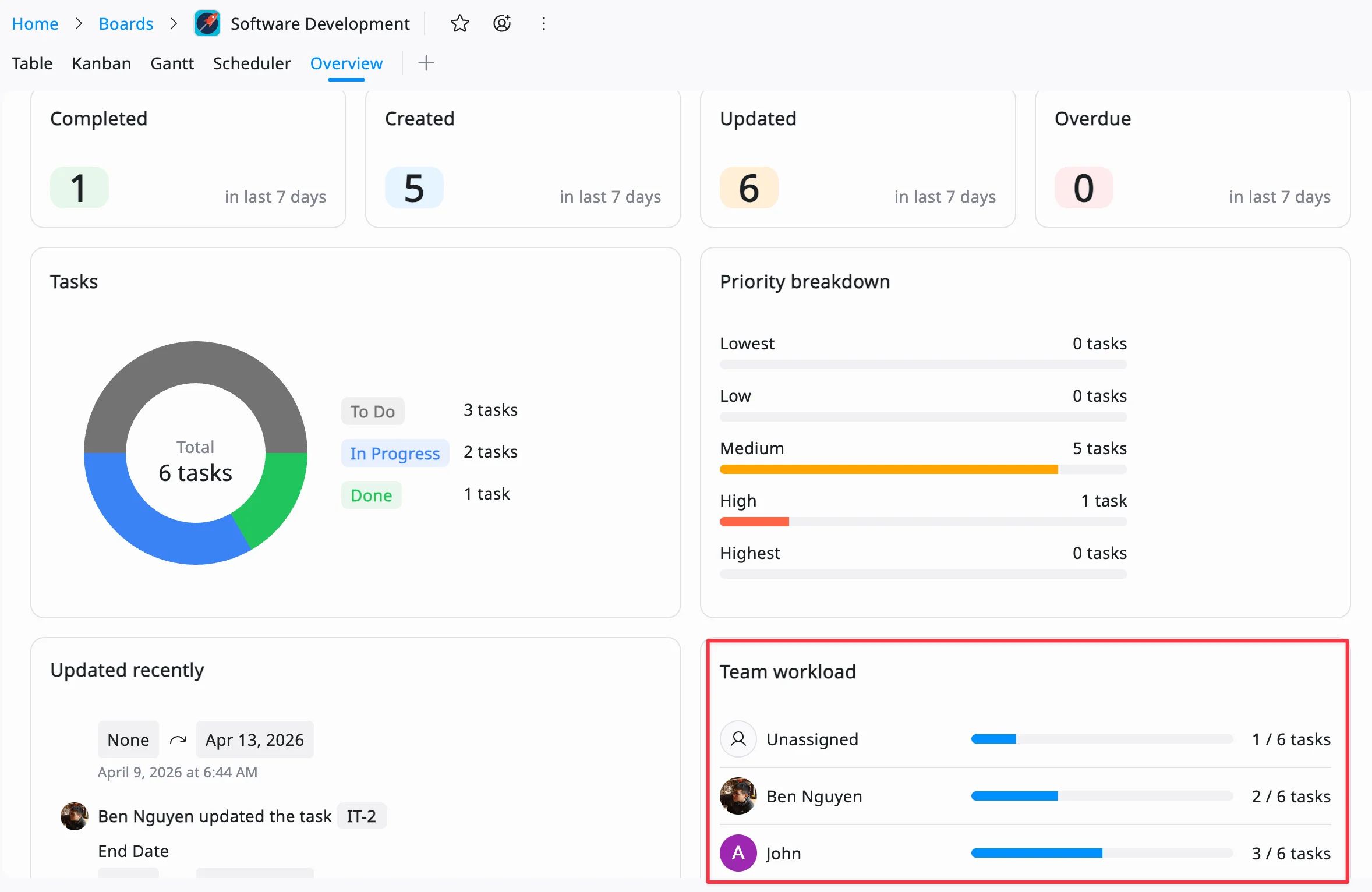The width and height of the screenshot is (1372, 892).
Task: Click '2 / 6 tasks' for Ben Nguyen
Action: coord(1291,797)
